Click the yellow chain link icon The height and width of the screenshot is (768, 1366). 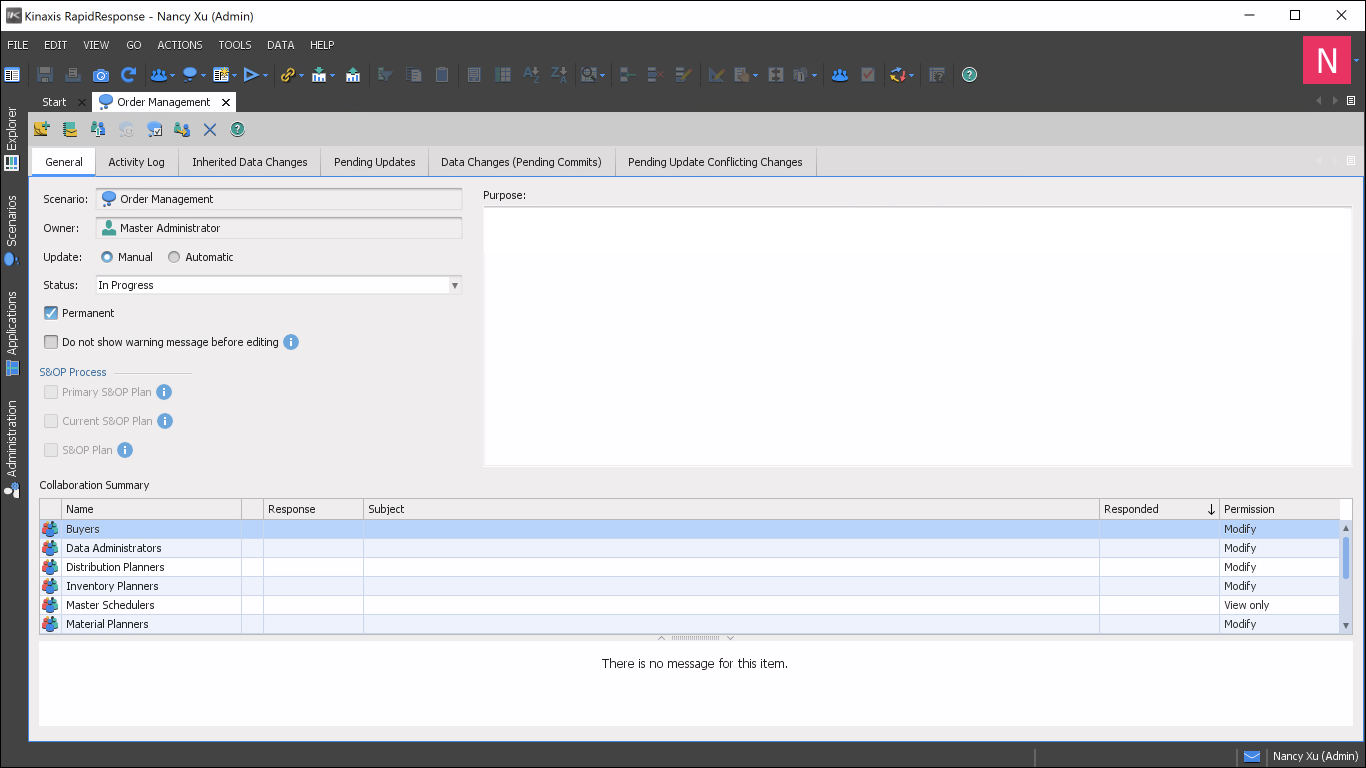[x=287, y=75]
